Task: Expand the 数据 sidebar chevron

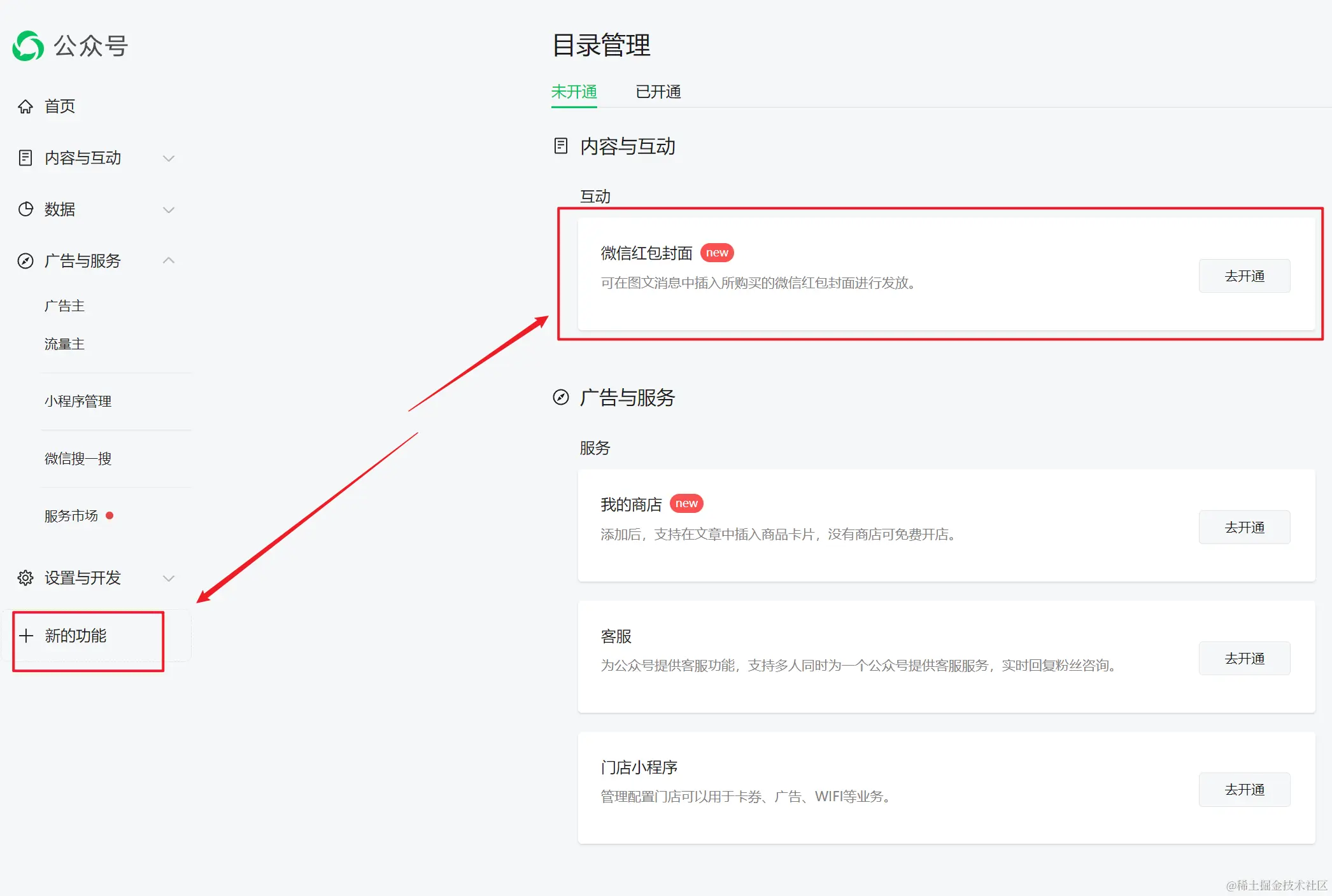Action: [x=169, y=210]
